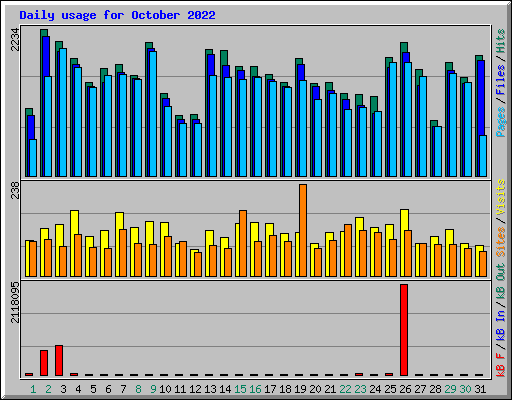Click day label 10 on the axis

coord(165,389)
